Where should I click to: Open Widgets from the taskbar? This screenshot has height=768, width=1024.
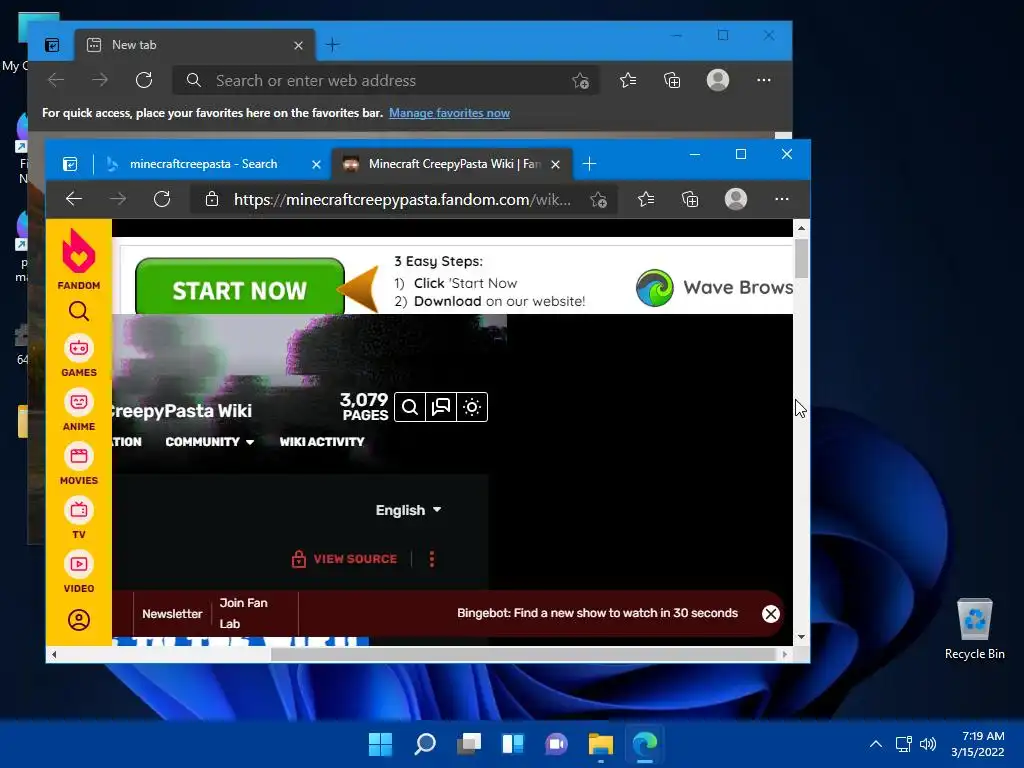coord(513,744)
